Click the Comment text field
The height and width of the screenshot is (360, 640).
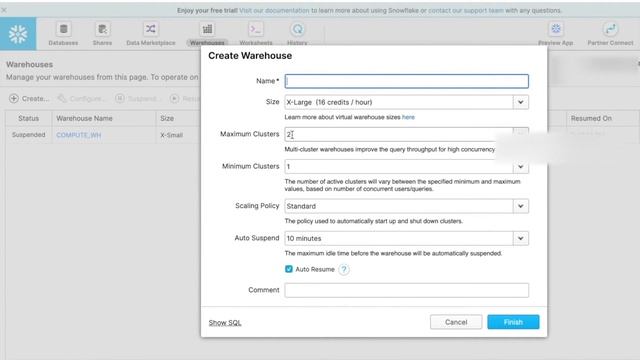pyautogui.click(x=407, y=290)
